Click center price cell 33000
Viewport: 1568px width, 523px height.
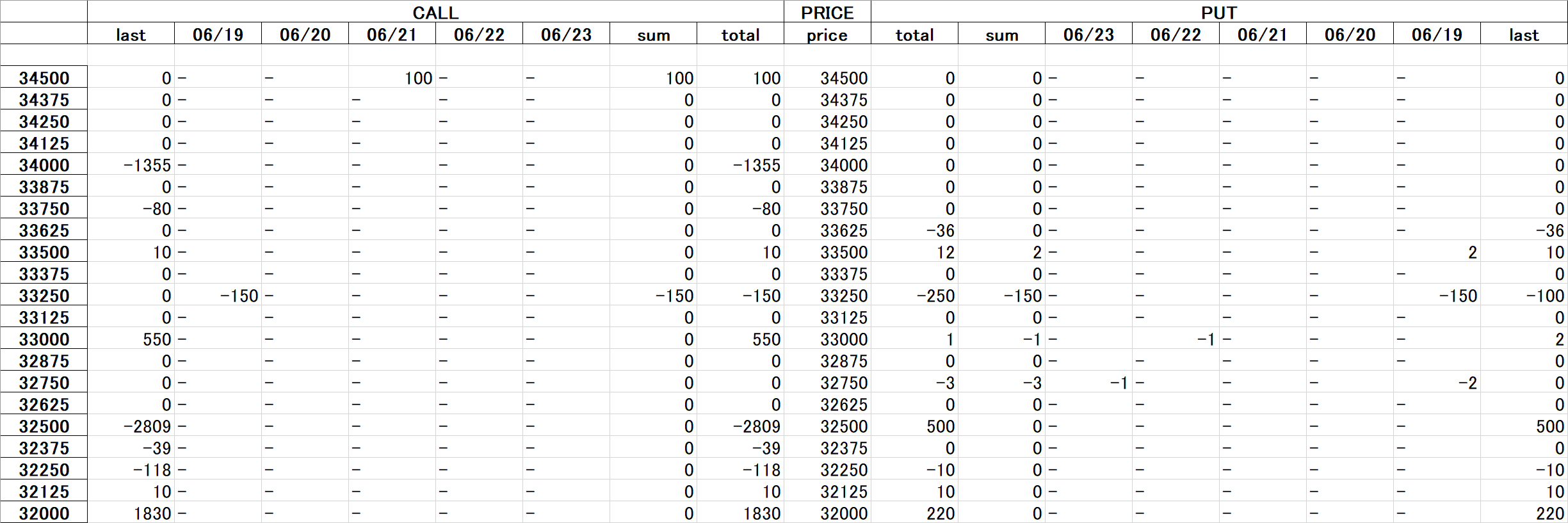[827, 339]
